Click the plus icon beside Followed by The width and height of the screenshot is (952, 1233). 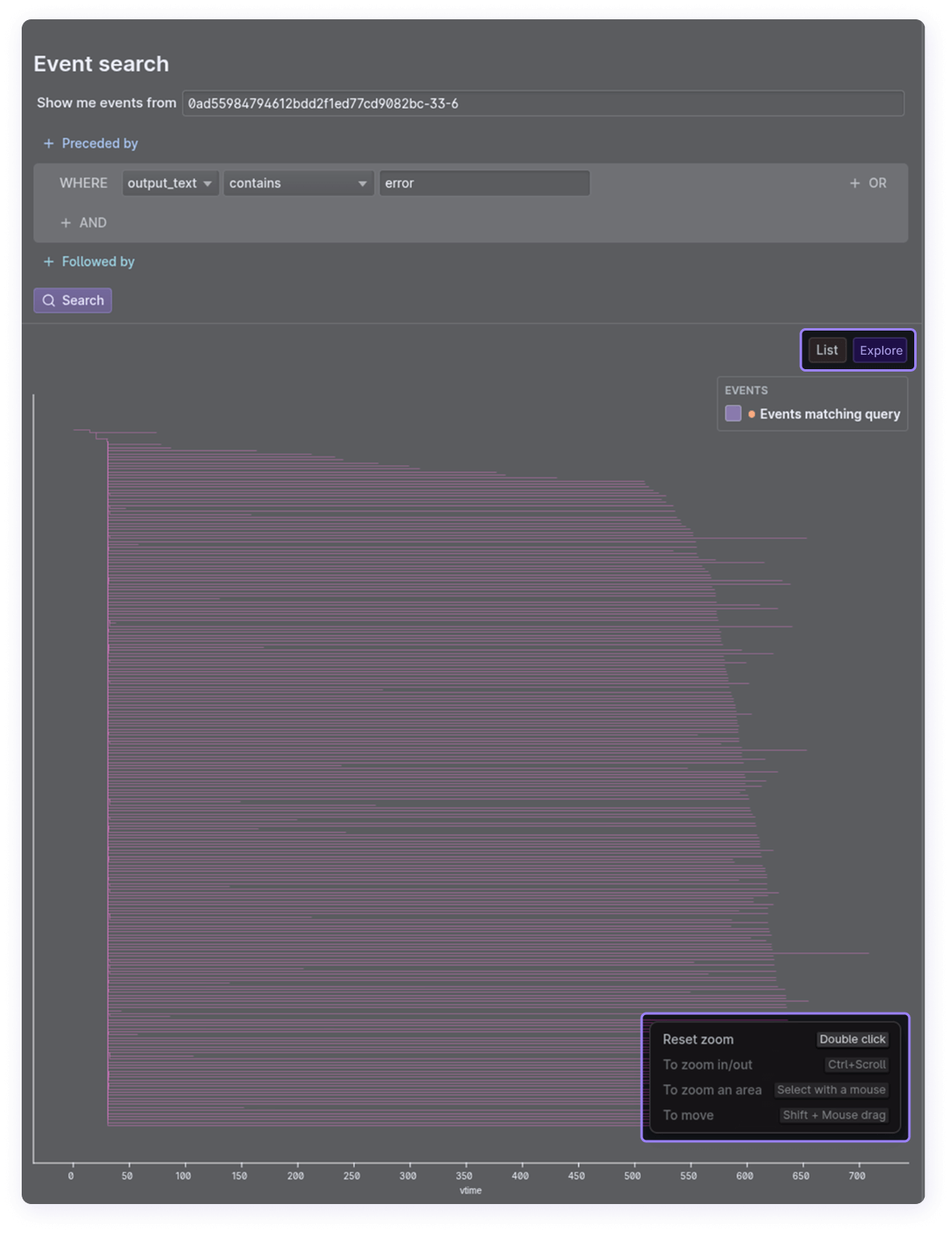tap(48, 261)
